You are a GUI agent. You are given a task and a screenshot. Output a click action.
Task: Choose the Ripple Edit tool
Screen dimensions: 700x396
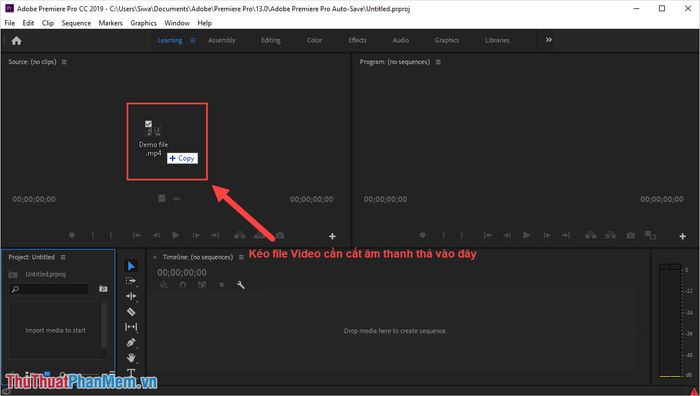click(x=131, y=296)
